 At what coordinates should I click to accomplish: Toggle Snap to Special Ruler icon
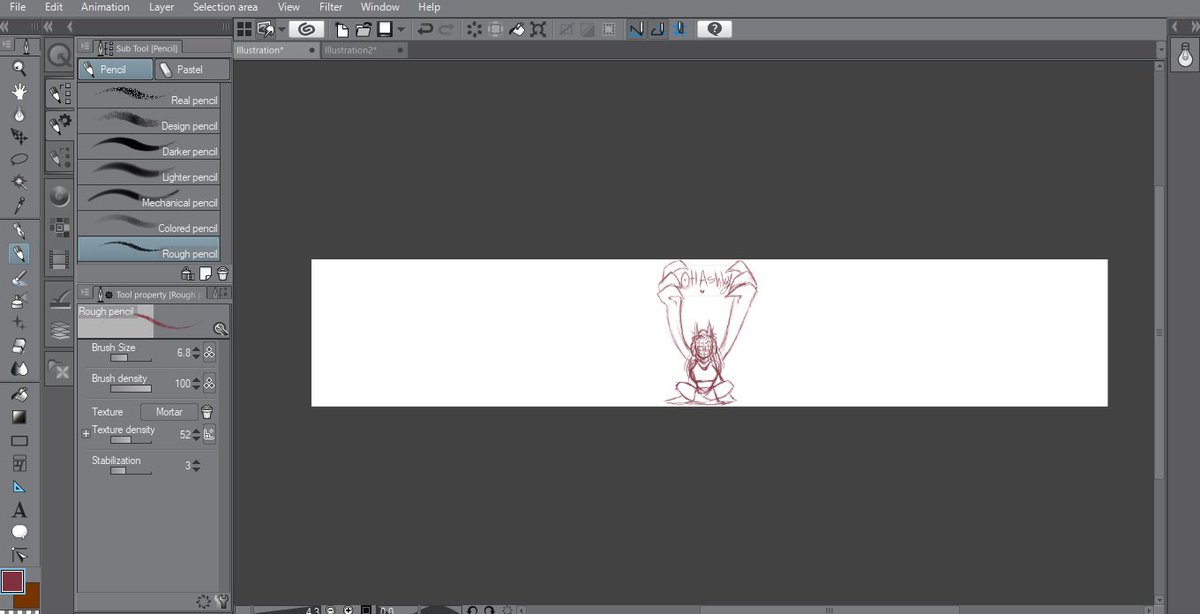coord(657,29)
